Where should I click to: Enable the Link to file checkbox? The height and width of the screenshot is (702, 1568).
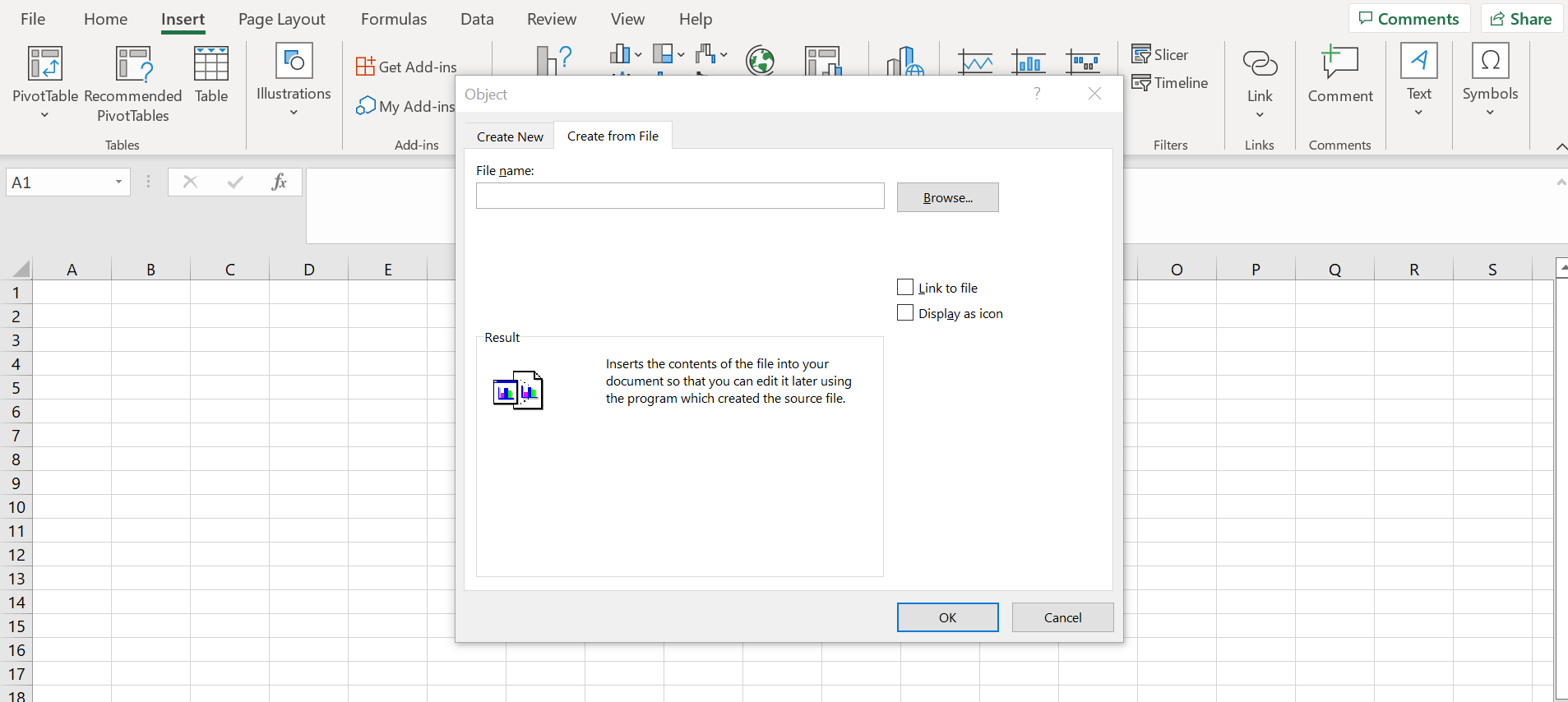[905, 287]
